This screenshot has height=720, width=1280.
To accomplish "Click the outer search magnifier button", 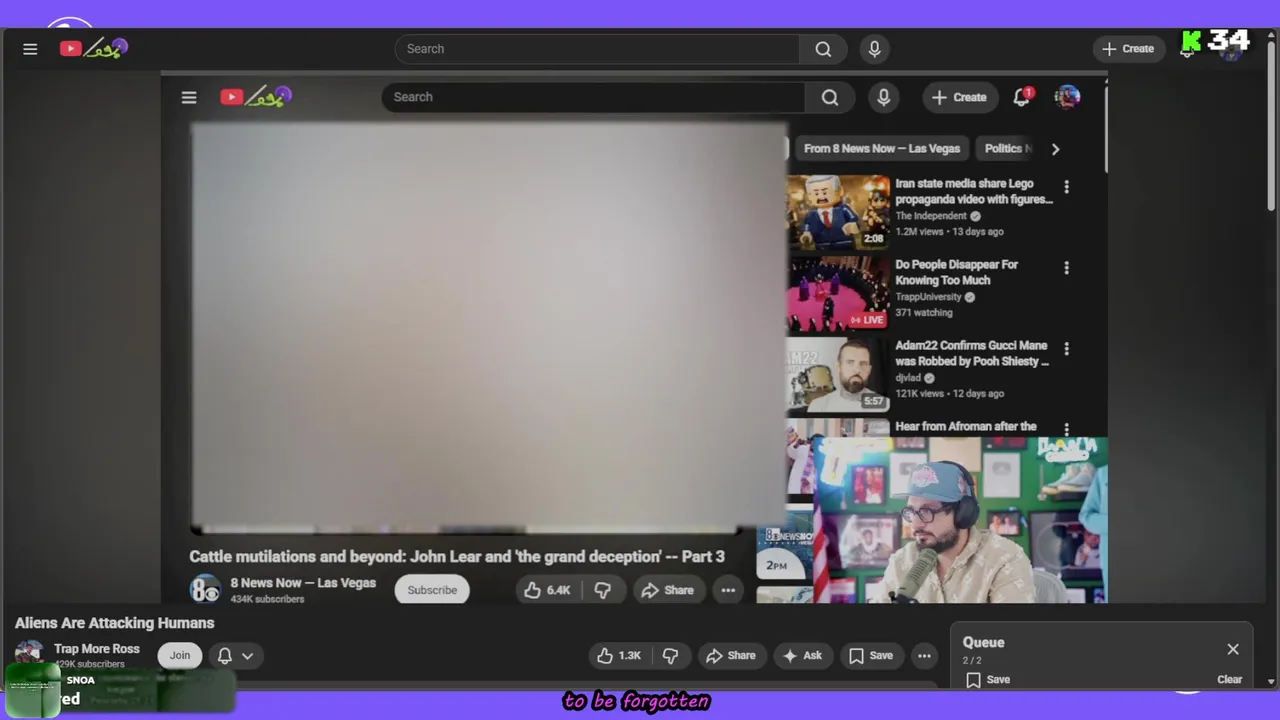I will [x=823, y=49].
